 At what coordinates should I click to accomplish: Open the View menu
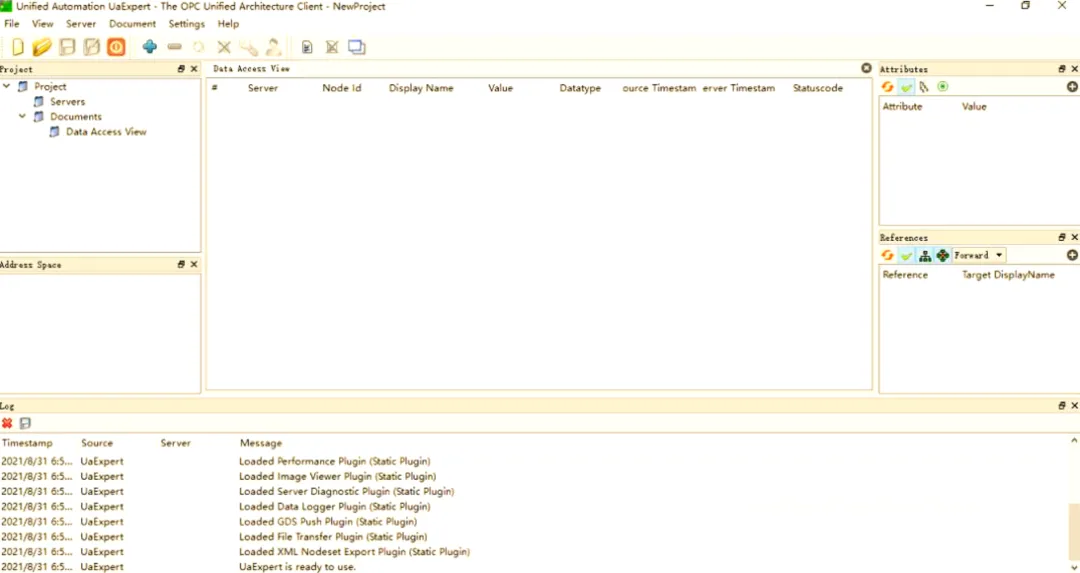[43, 23]
